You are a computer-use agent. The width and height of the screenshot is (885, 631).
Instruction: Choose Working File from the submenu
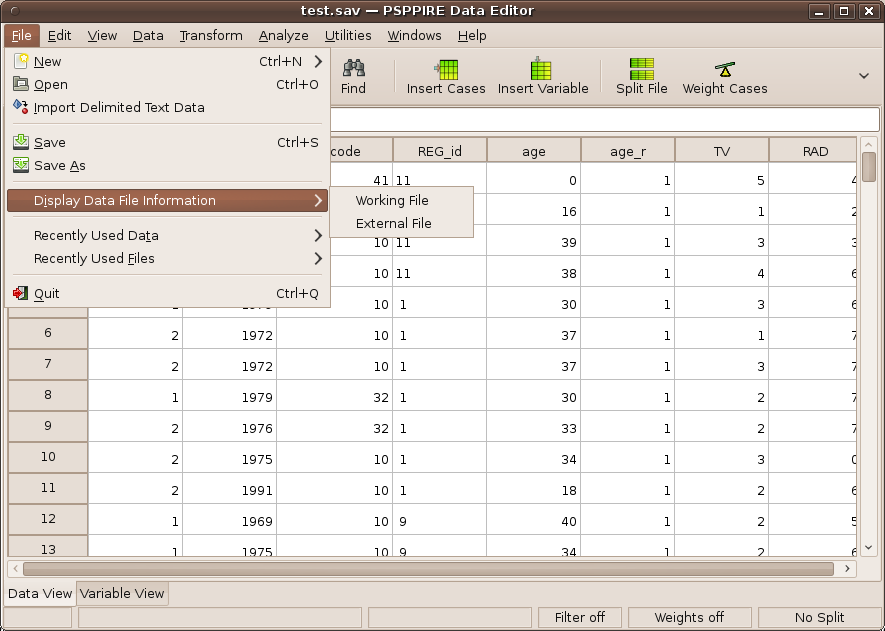401,200
